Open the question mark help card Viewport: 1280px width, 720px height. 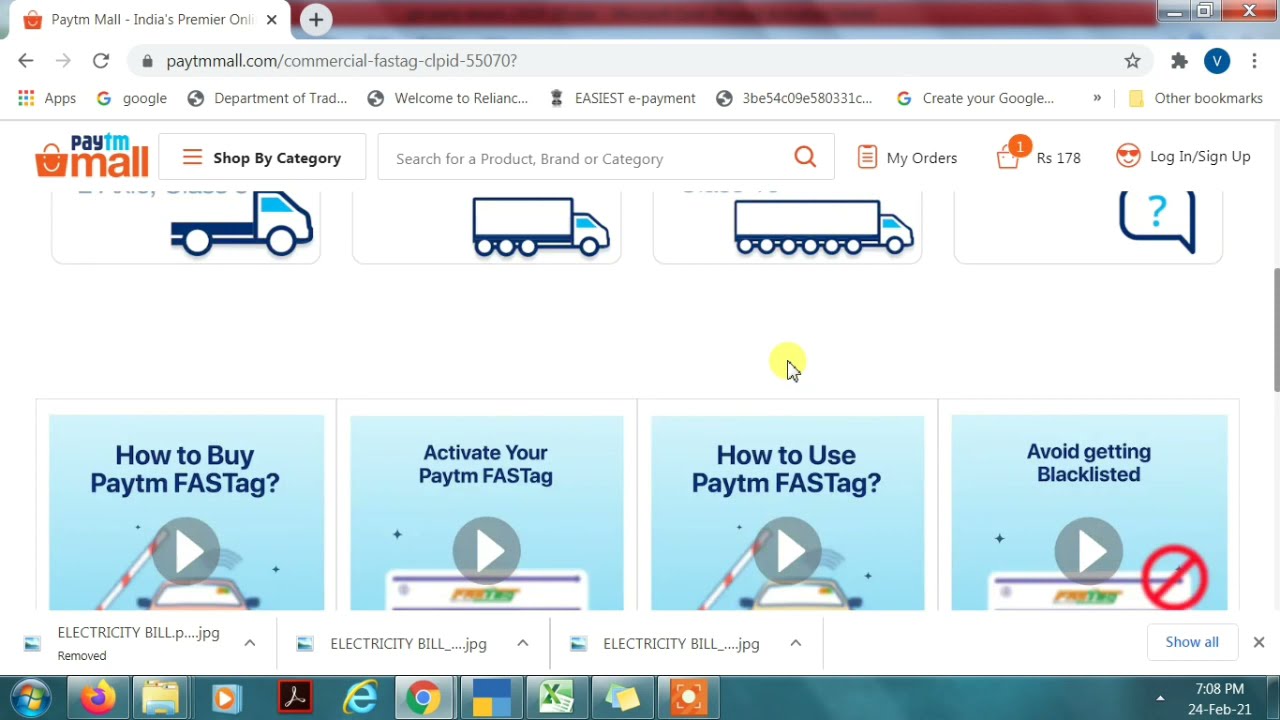click(1088, 226)
